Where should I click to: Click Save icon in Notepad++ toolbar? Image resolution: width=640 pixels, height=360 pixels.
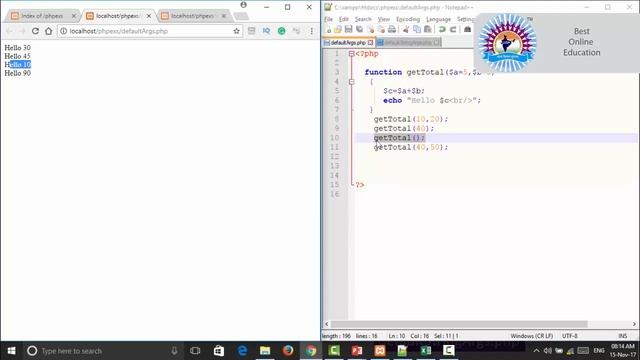tap(348, 29)
